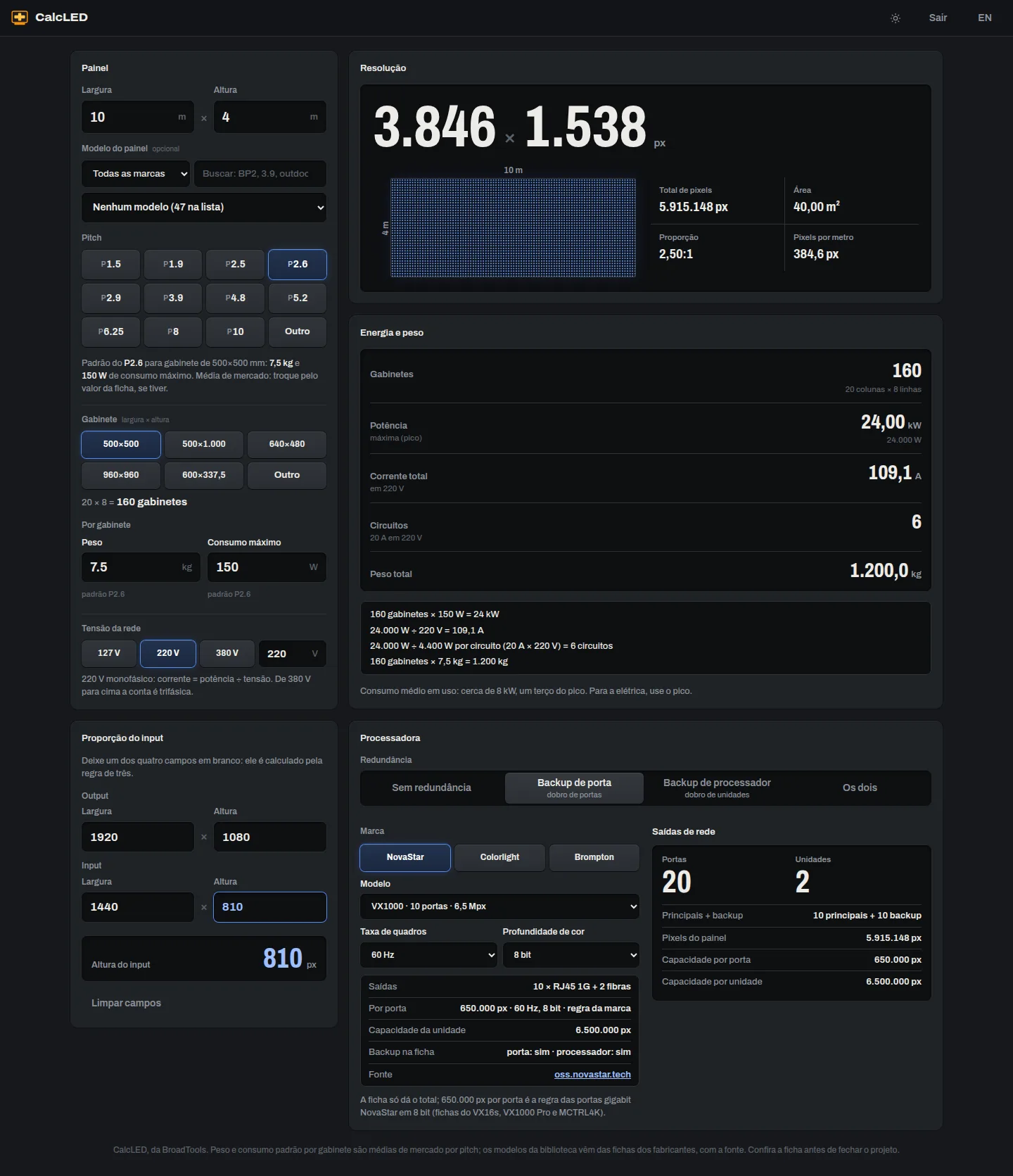Open the VX1000 processor model dropdown
1013x1176 pixels.
(499, 906)
